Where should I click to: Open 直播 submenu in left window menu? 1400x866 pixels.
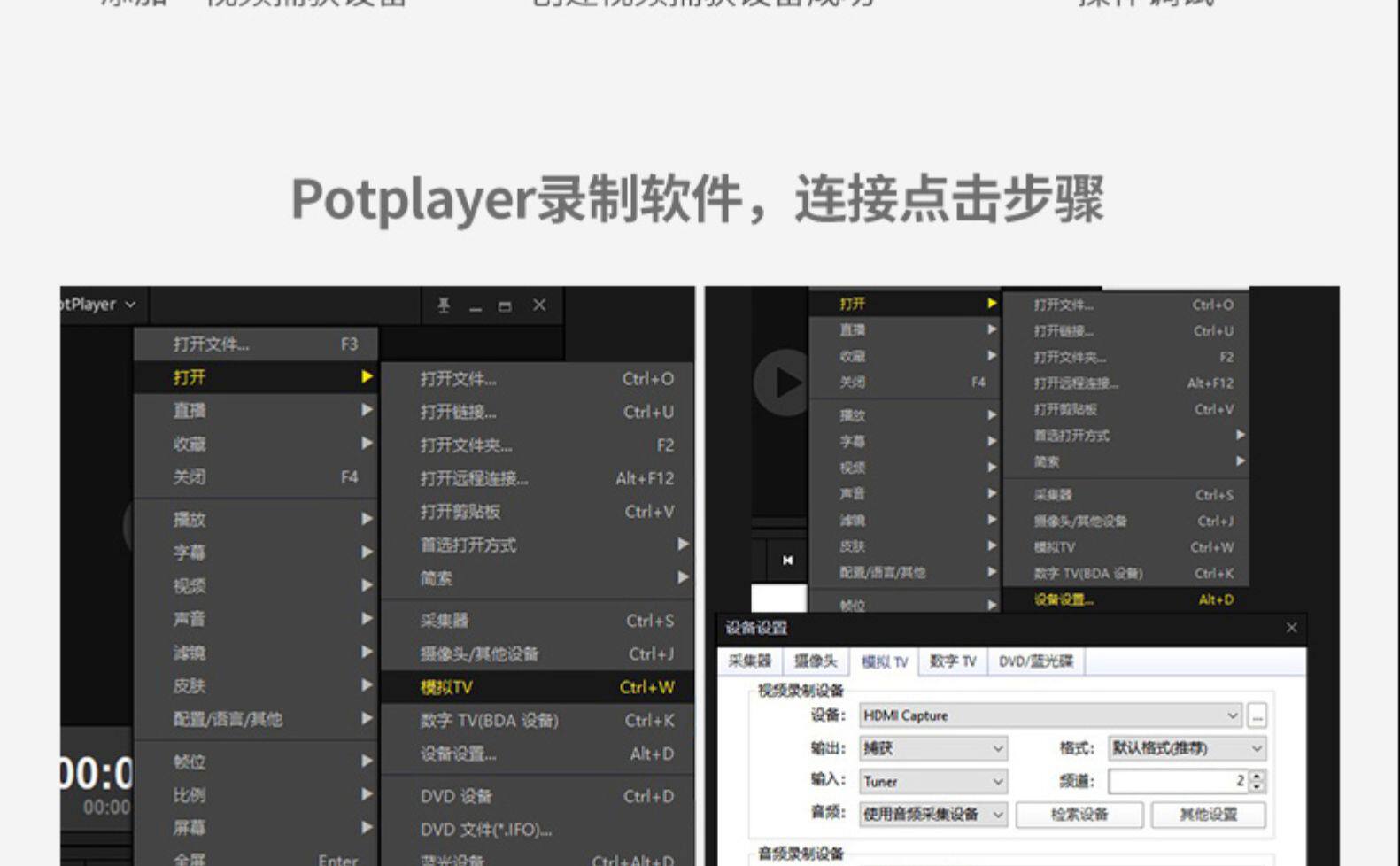click(x=257, y=410)
